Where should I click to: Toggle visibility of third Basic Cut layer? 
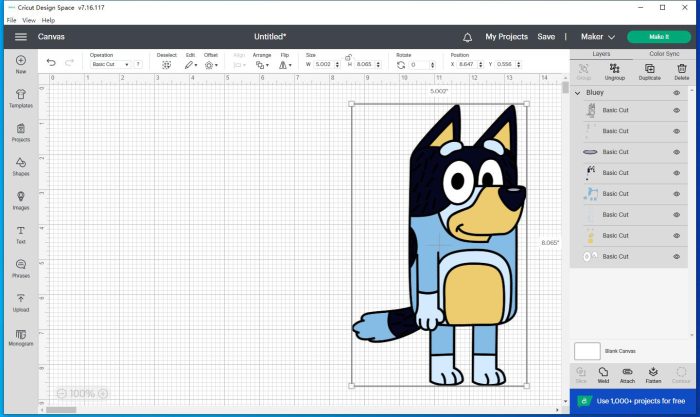677,152
